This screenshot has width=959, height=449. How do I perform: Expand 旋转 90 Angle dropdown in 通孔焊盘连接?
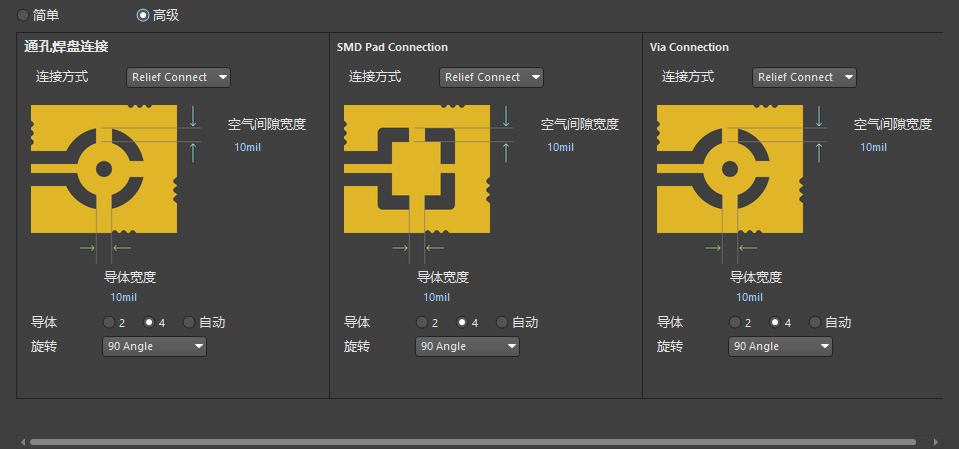tap(154, 346)
